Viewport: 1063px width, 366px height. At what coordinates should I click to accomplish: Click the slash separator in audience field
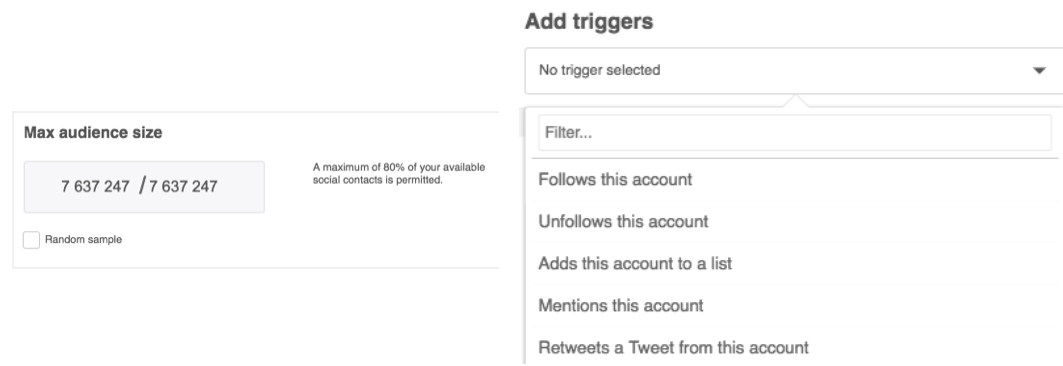coord(142,186)
